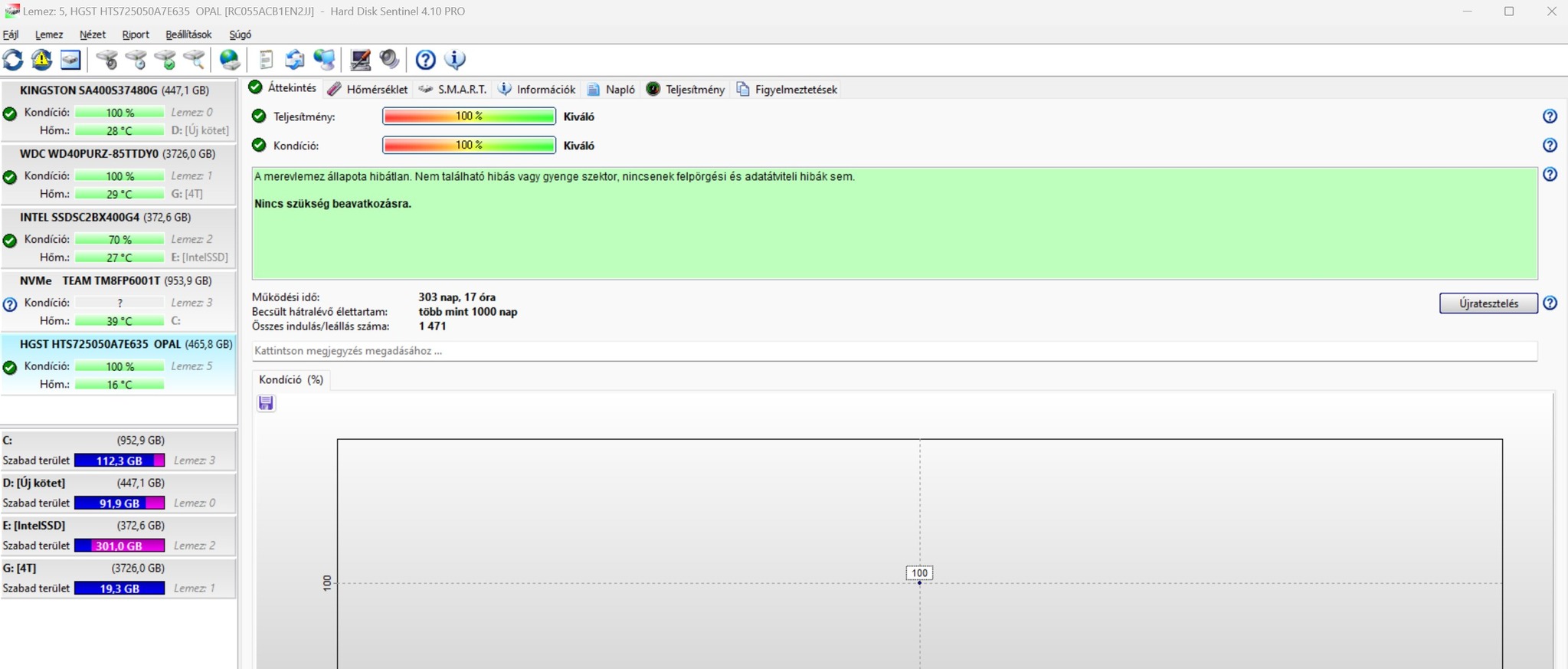Click the Kondíció 100 % gradient bar in overview
1568x669 pixels.
coord(469,145)
